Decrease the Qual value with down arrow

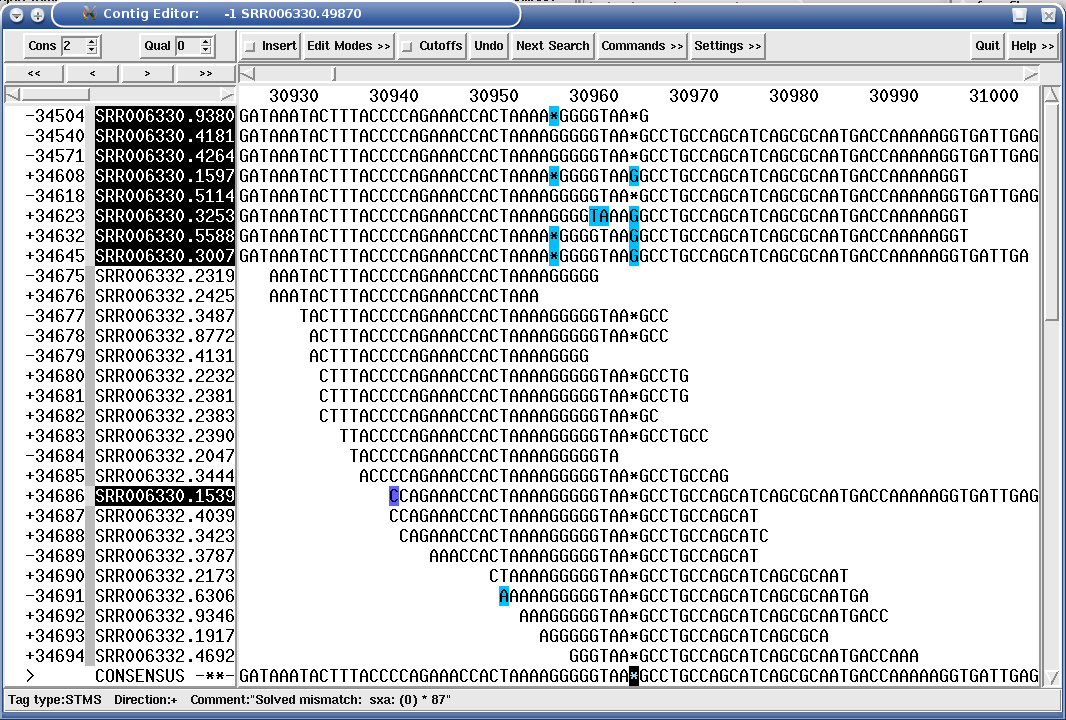[x=205, y=50]
